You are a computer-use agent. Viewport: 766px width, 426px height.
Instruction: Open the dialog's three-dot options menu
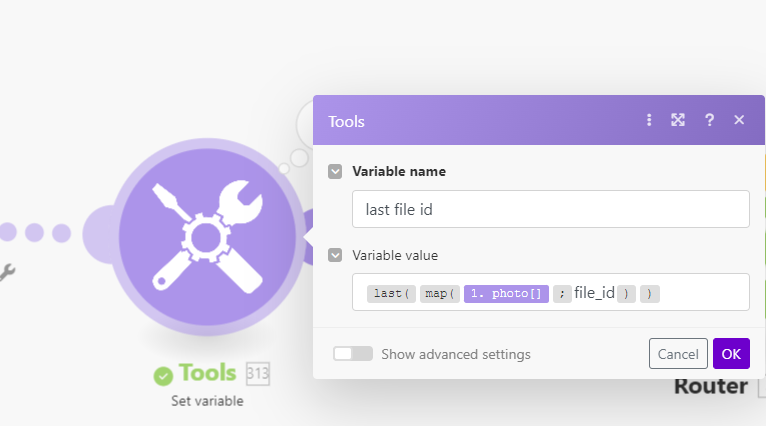point(649,120)
